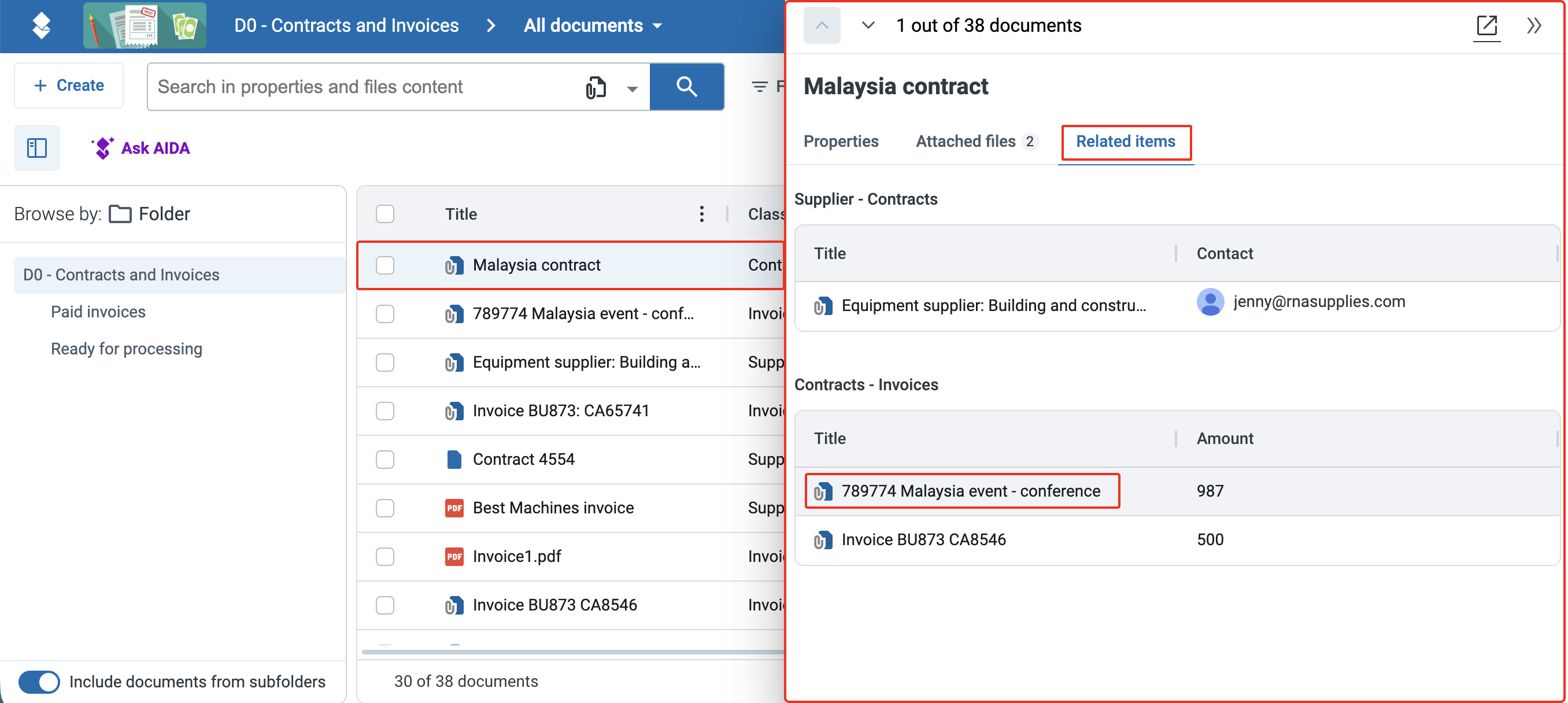
Task: Sort list by Title column header
Action: coord(461,214)
